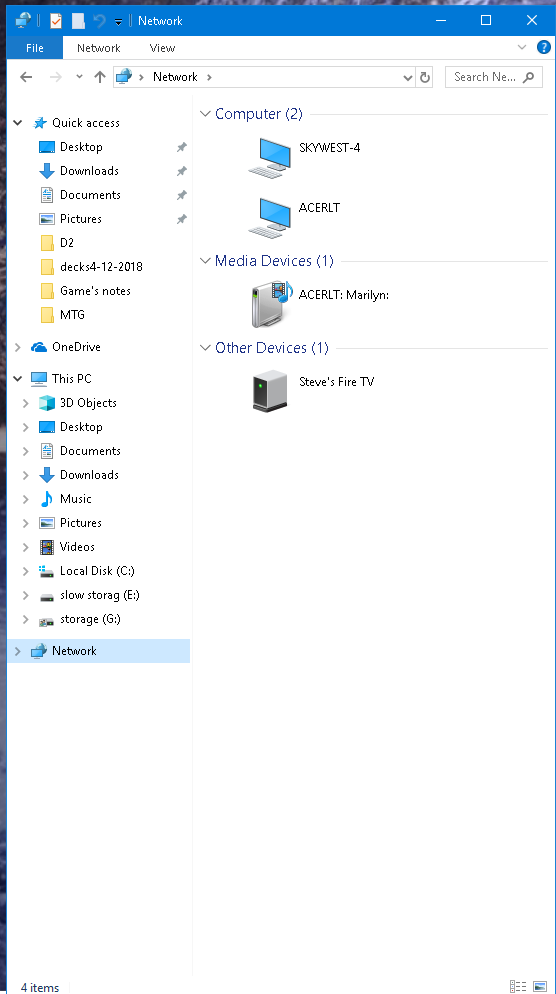Select Videos under This PC
556x994 pixels.
tap(77, 547)
